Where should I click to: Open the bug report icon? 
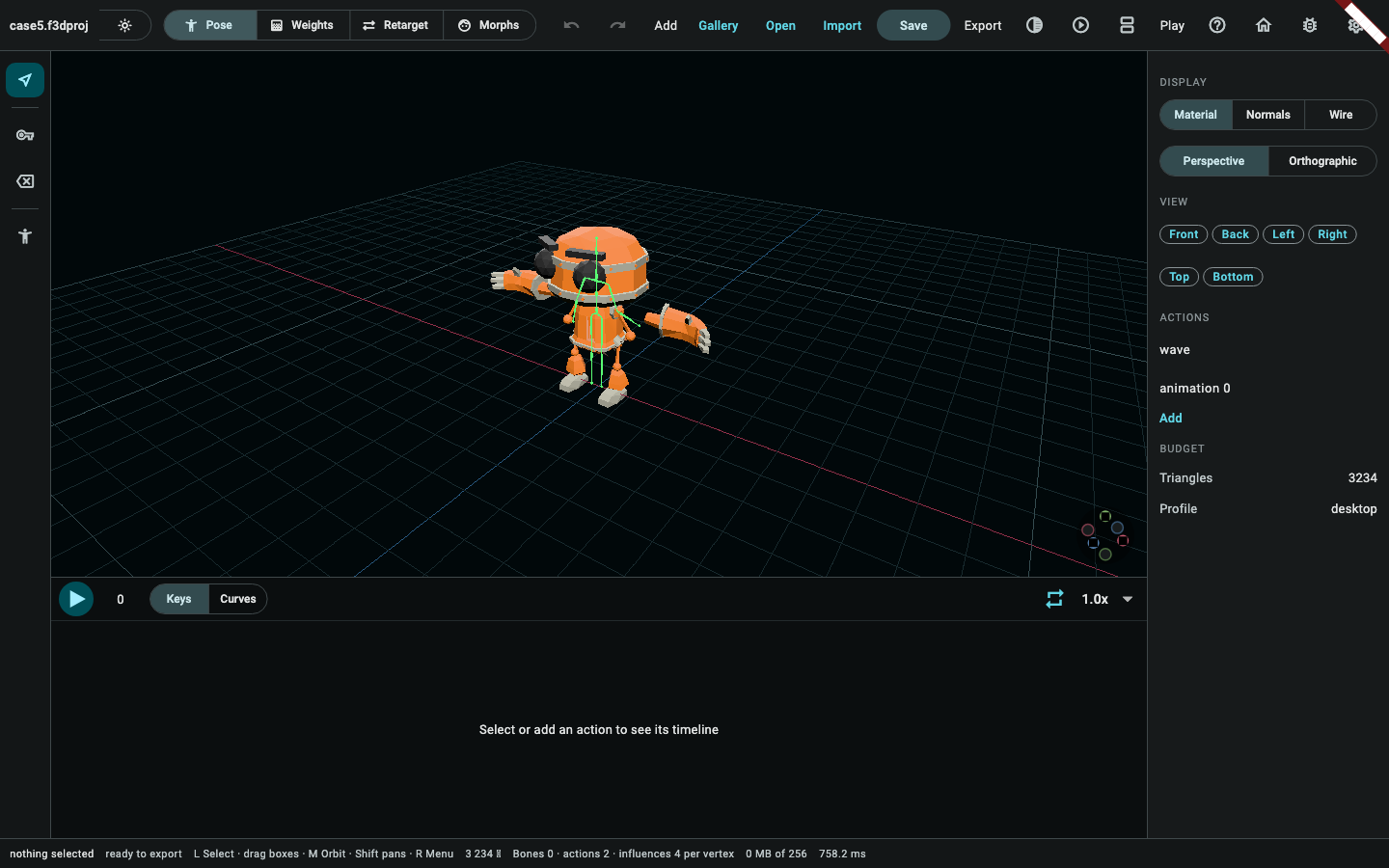tap(1310, 25)
